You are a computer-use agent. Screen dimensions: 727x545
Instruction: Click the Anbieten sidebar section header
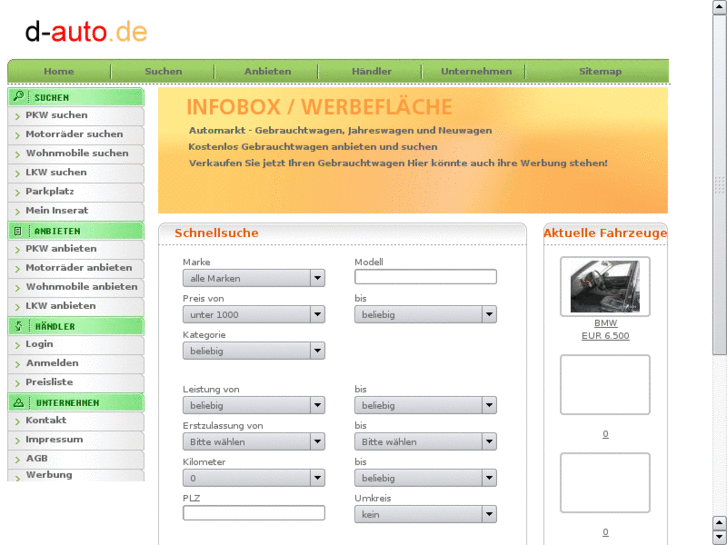[76, 231]
